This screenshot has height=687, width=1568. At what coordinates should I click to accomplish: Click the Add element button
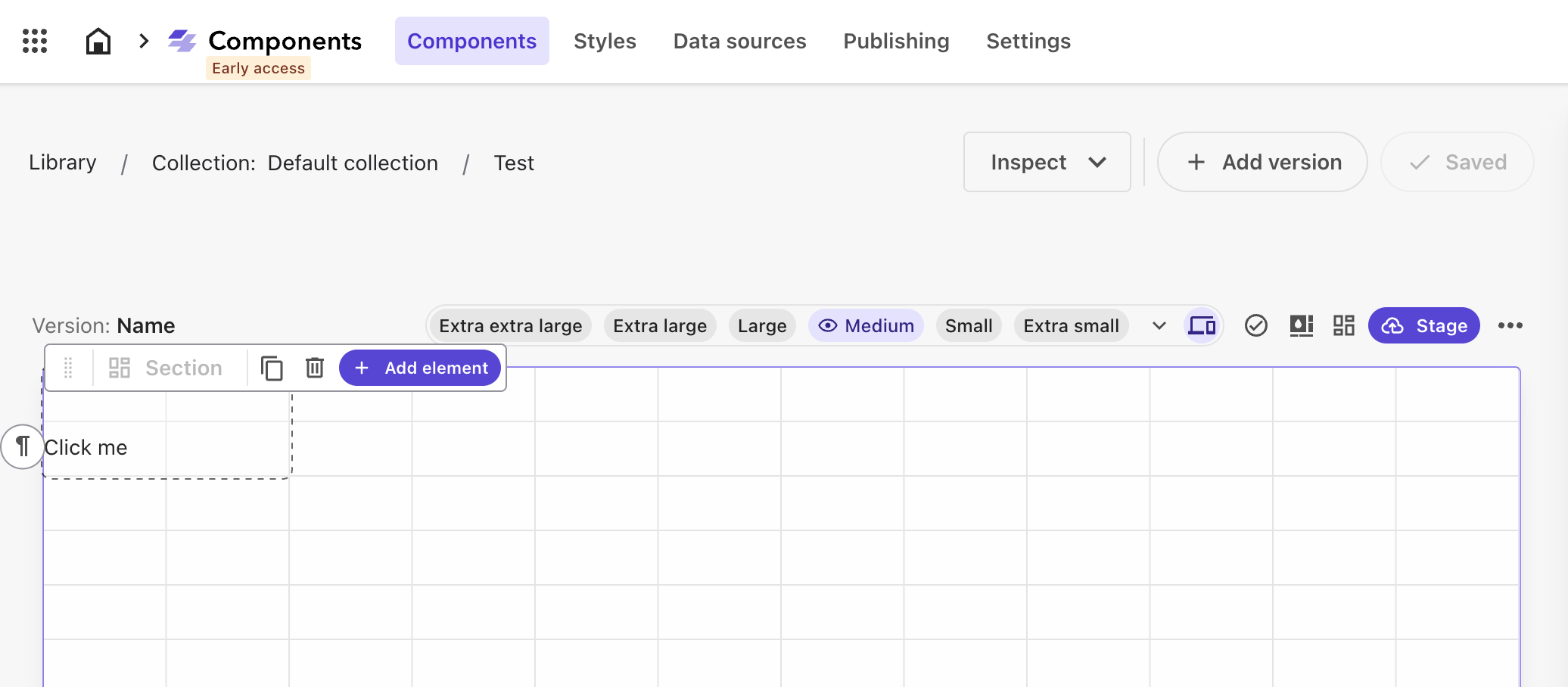[420, 368]
